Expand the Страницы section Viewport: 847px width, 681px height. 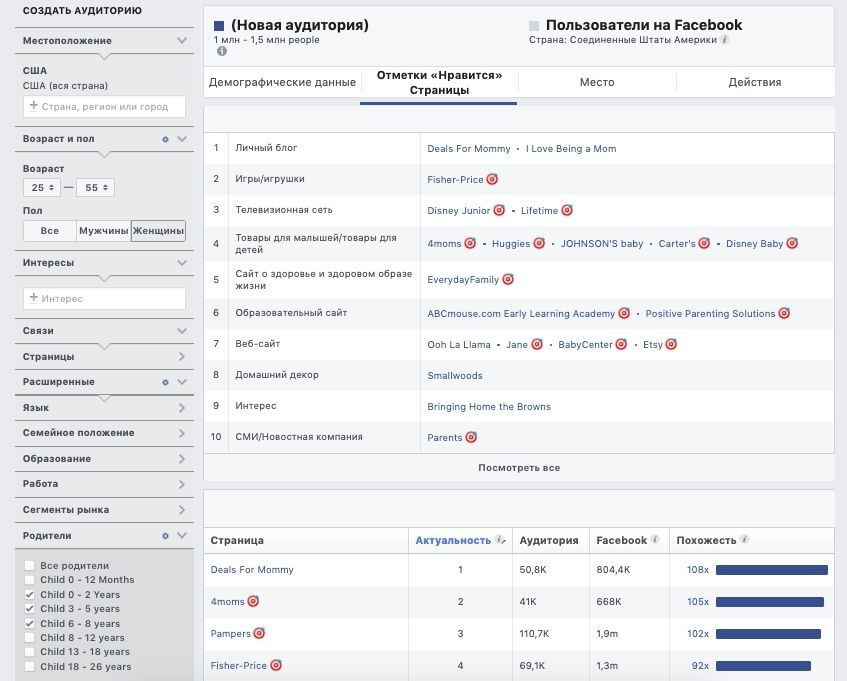point(182,356)
